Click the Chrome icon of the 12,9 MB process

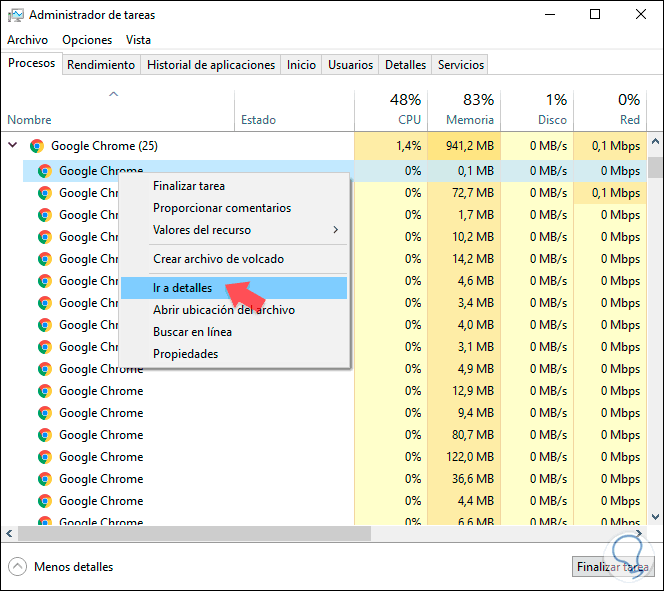coord(44,391)
